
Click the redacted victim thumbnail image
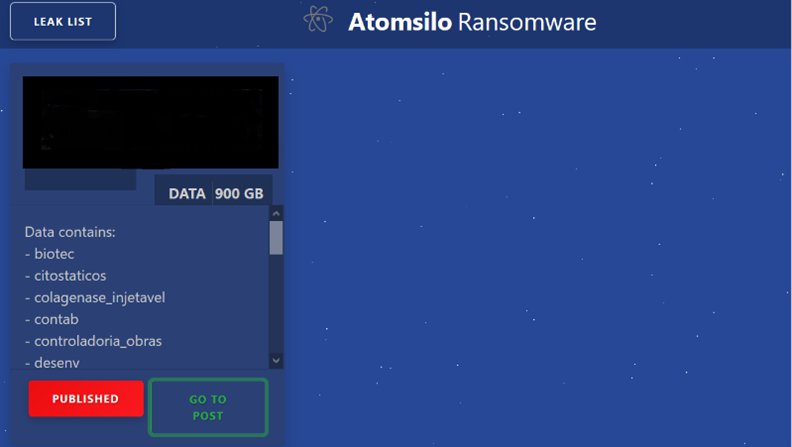click(x=151, y=122)
